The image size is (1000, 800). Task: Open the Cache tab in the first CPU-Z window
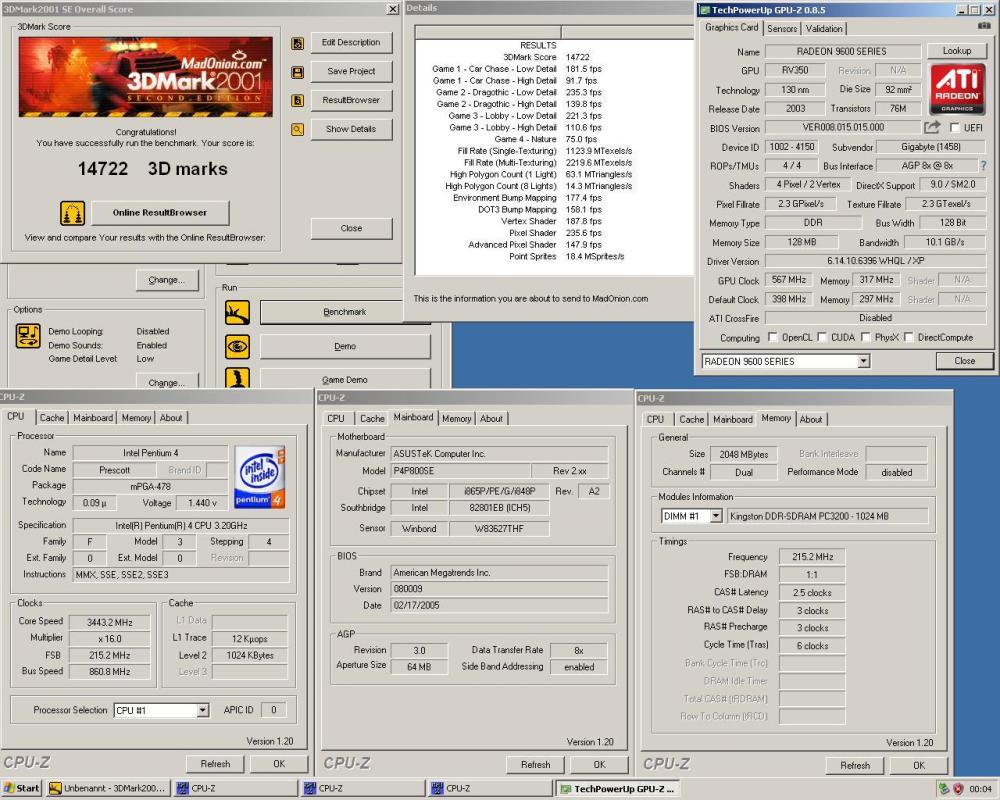tap(52, 417)
